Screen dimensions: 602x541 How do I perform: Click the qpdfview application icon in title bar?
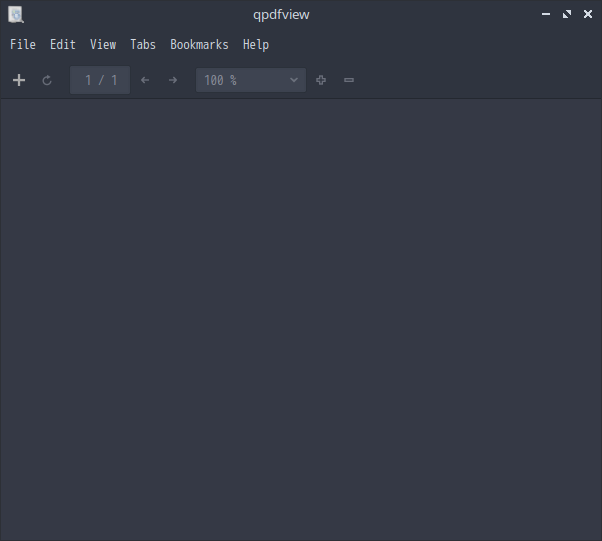(x=16, y=15)
